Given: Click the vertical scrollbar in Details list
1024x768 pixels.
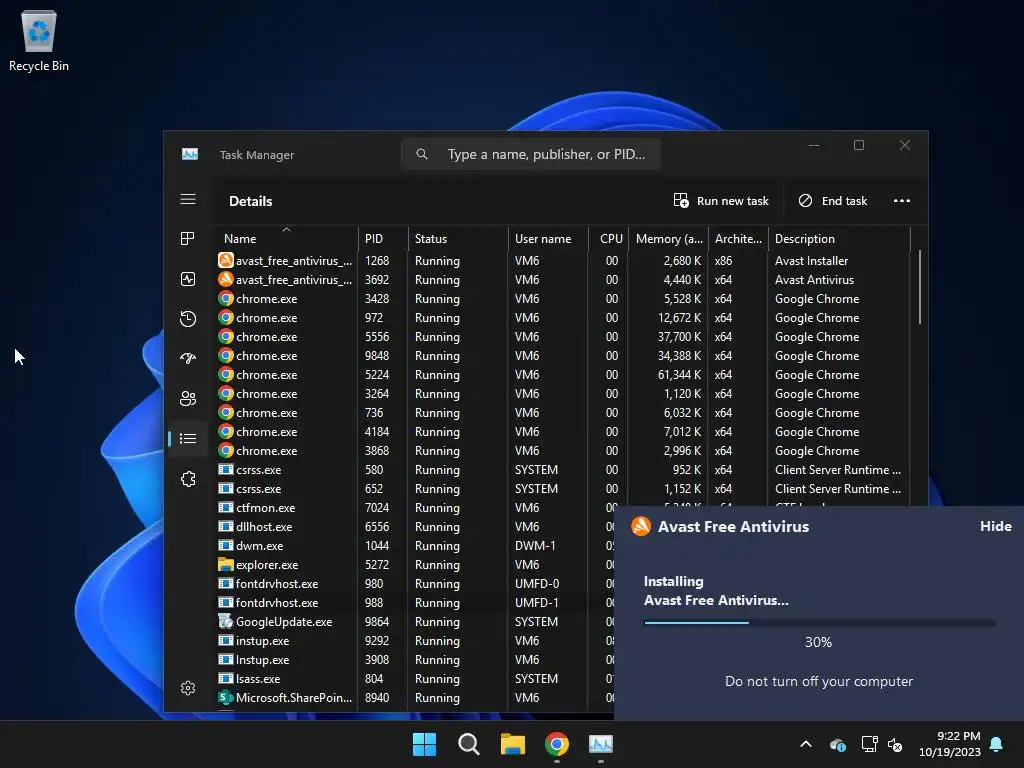Looking at the screenshot, I should click(920, 287).
